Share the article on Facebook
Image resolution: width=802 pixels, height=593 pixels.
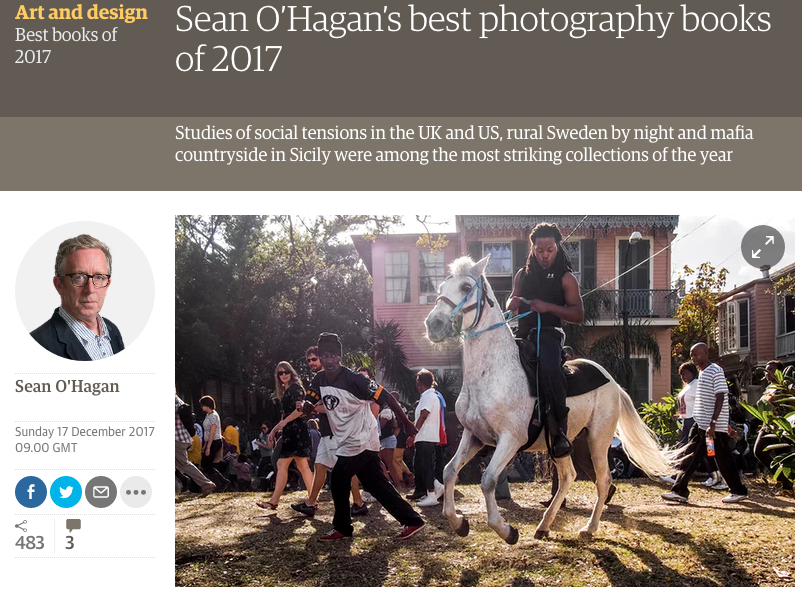click(31, 492)
